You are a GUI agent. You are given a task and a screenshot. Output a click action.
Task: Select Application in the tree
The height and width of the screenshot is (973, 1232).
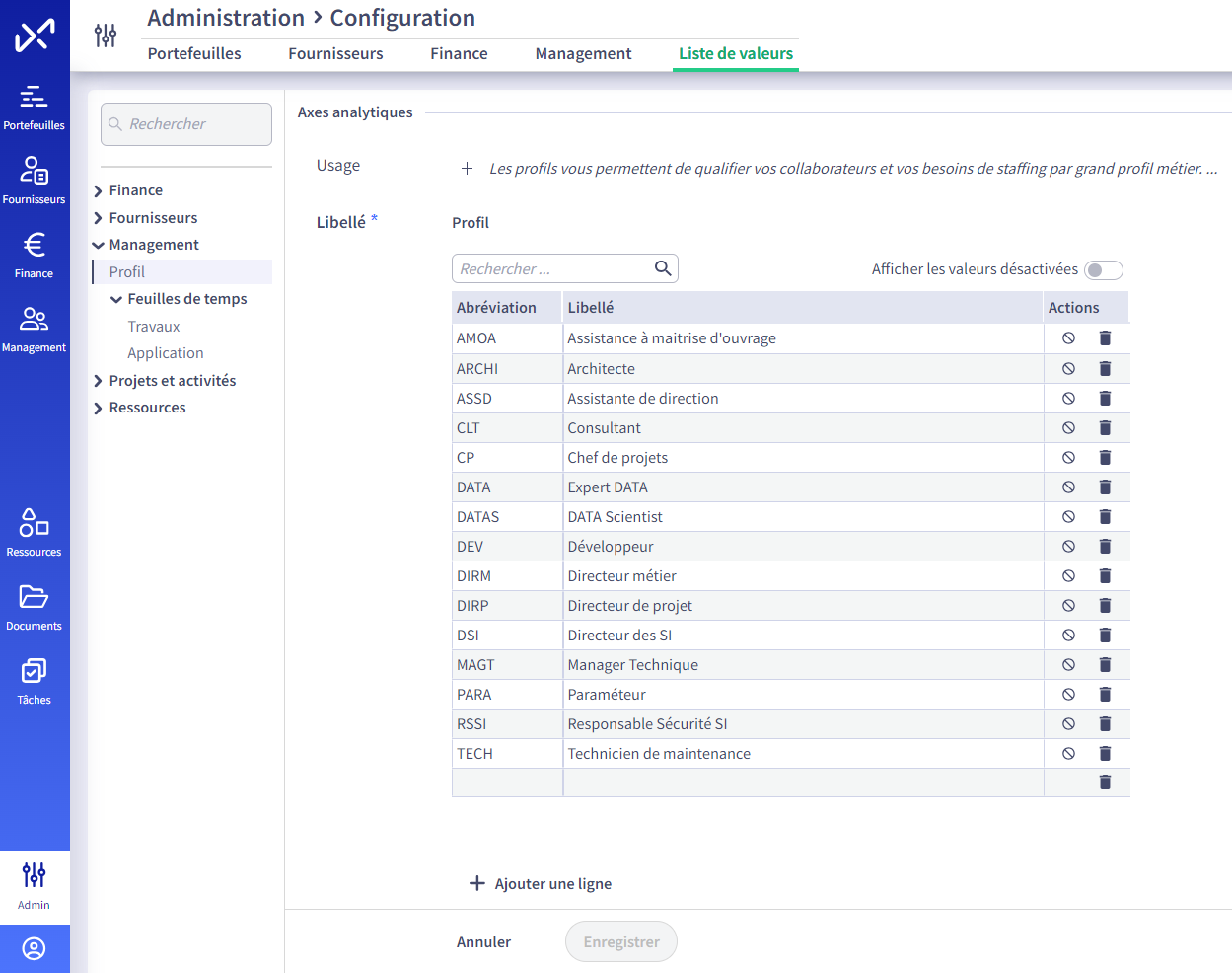pos(166,353)
